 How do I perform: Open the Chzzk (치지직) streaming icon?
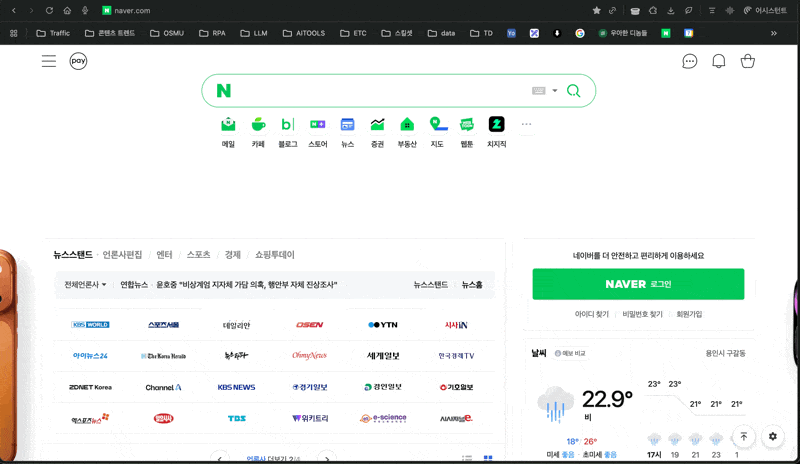click(x=496, y=125)
